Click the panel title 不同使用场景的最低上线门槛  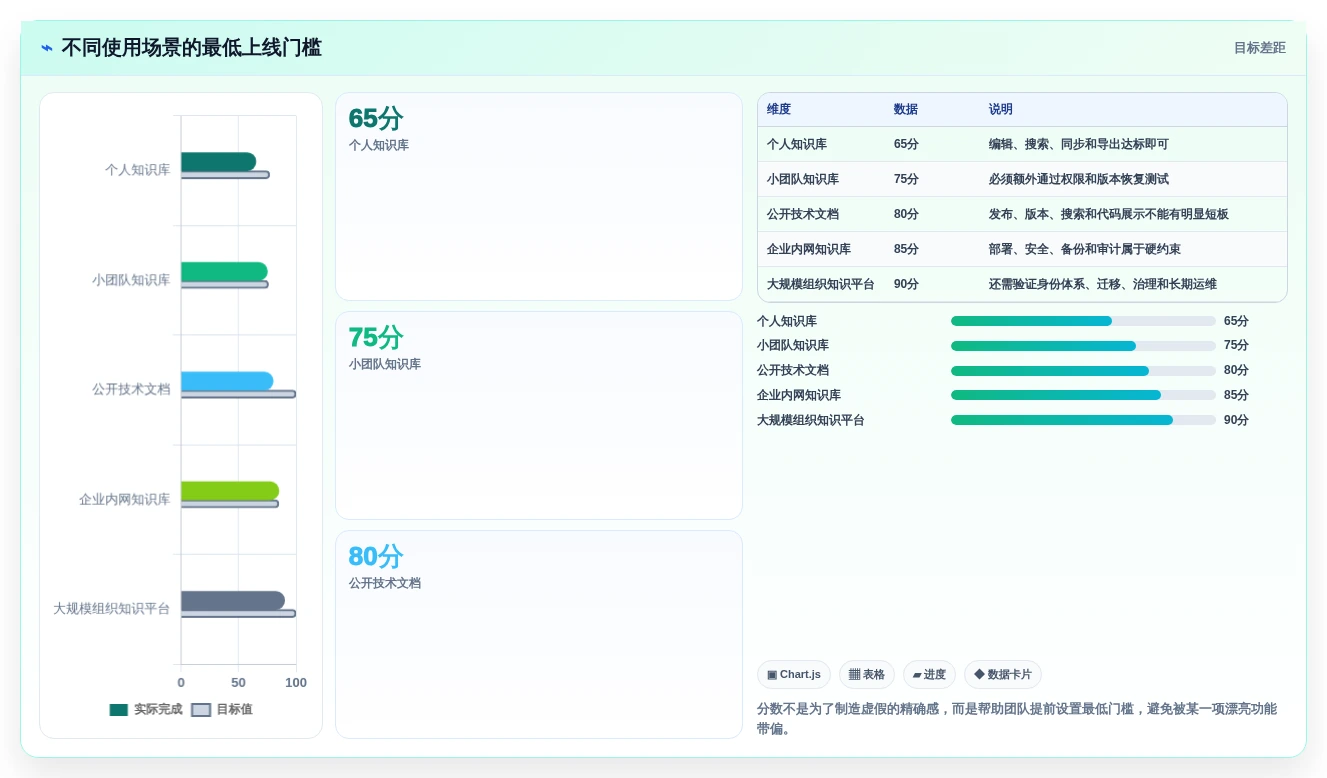191,48
